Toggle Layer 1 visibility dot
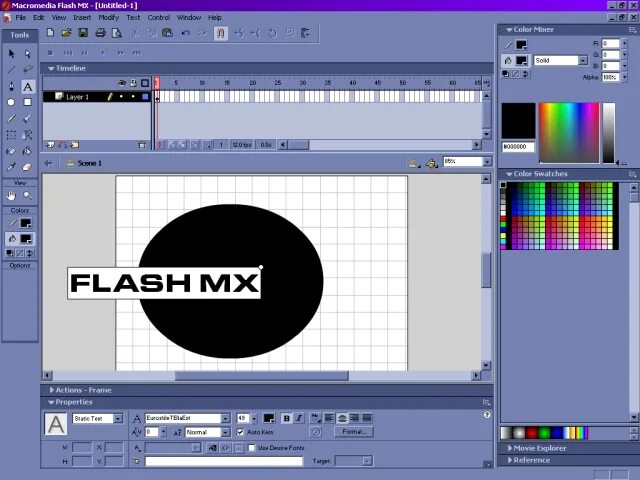This screenshot has width=640, height=480. [x=121, y=97]
